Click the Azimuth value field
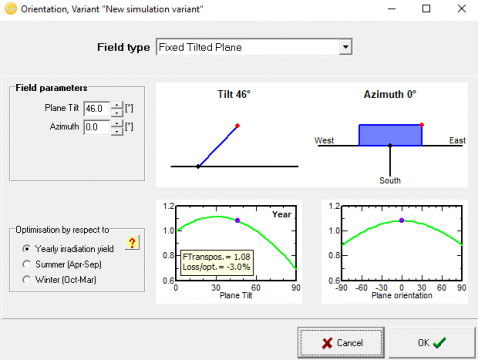The height and width of the screenshot is (360, 478). (x=97, y=127)
